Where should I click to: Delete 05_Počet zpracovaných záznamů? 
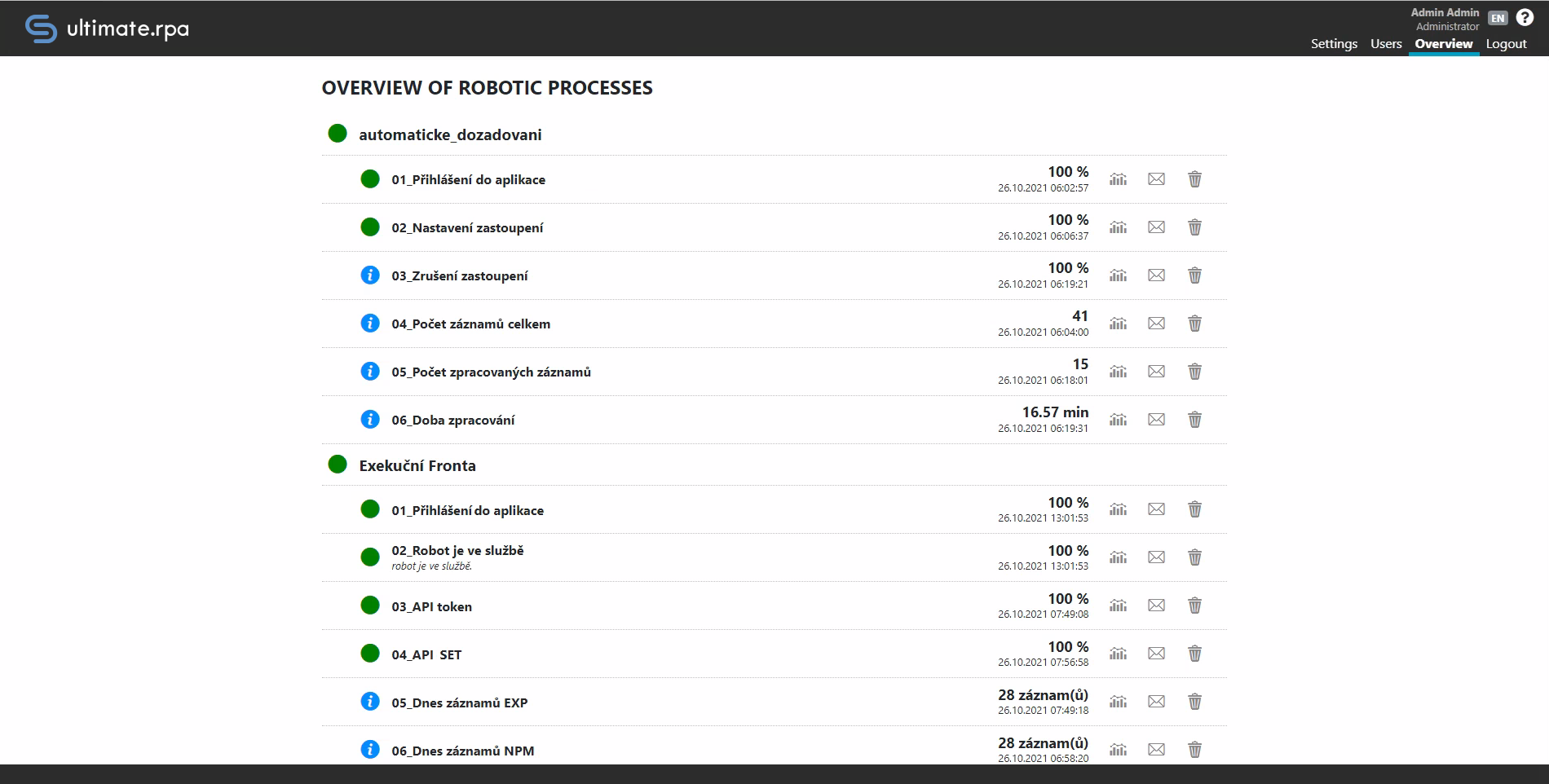pos(1194,372)
